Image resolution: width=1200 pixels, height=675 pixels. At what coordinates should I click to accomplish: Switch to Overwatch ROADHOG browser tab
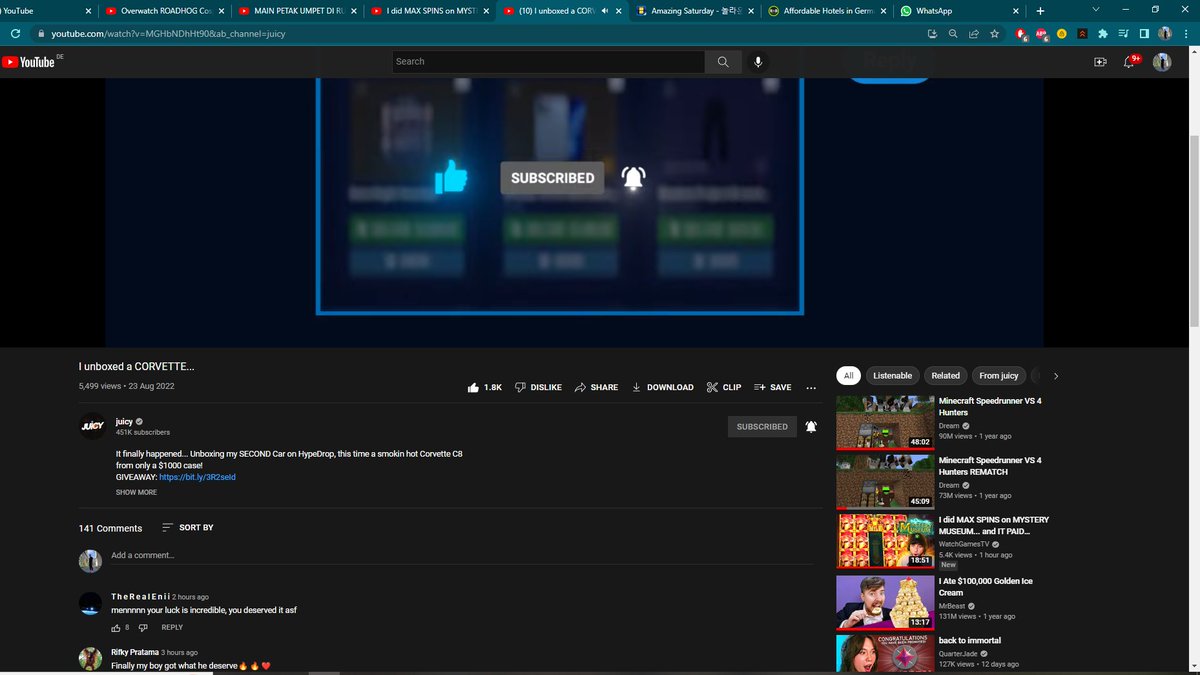click(x=165, y=11)
